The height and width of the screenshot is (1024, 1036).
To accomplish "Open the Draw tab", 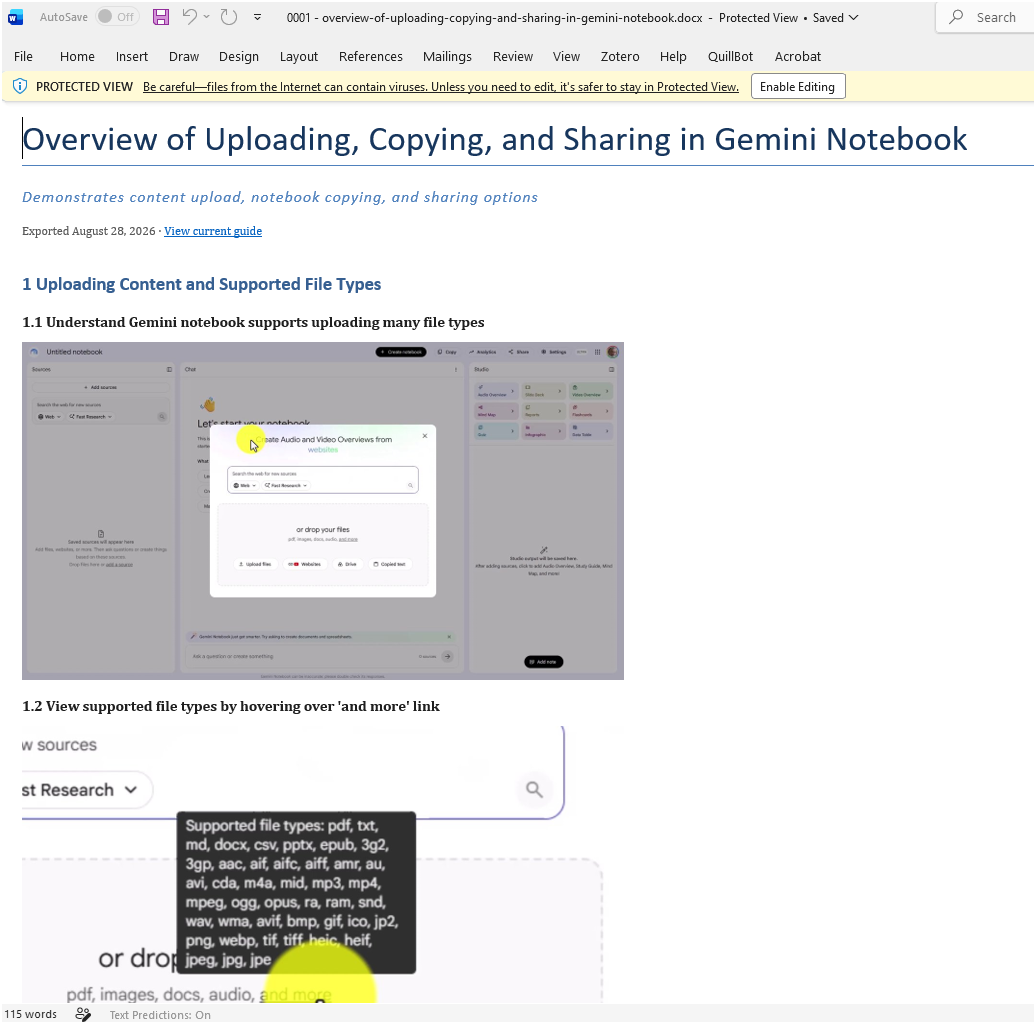I will point(184,57).
